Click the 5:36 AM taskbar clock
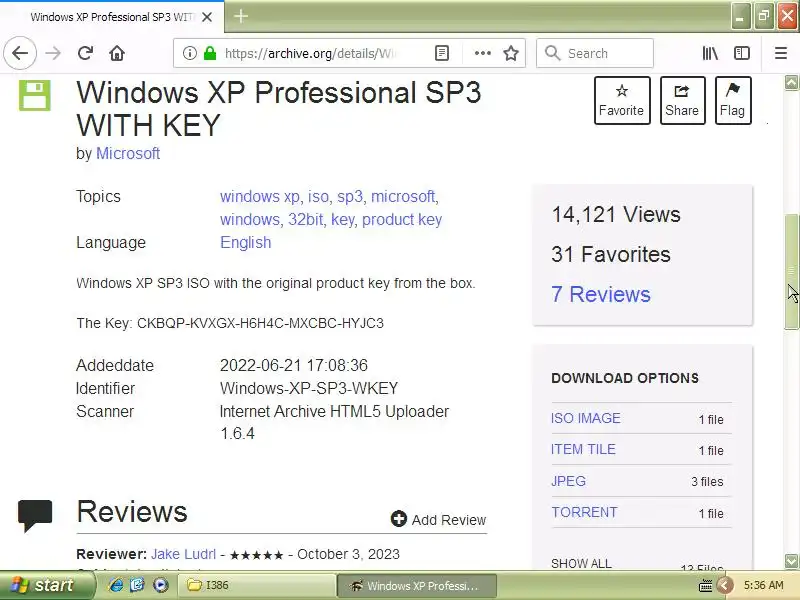 [x=764, y=585]
